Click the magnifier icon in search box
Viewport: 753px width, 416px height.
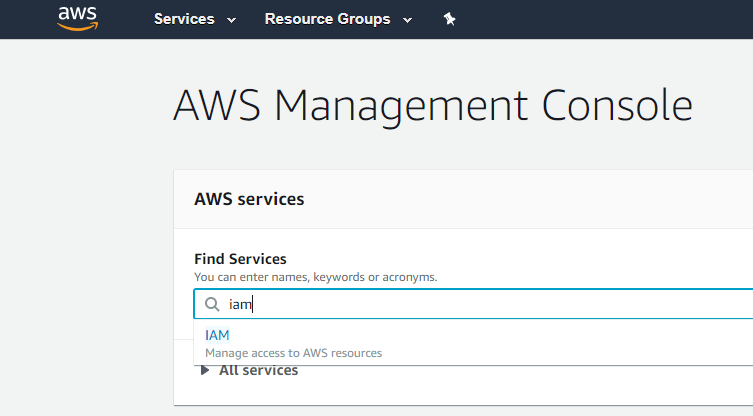point(212,304)
